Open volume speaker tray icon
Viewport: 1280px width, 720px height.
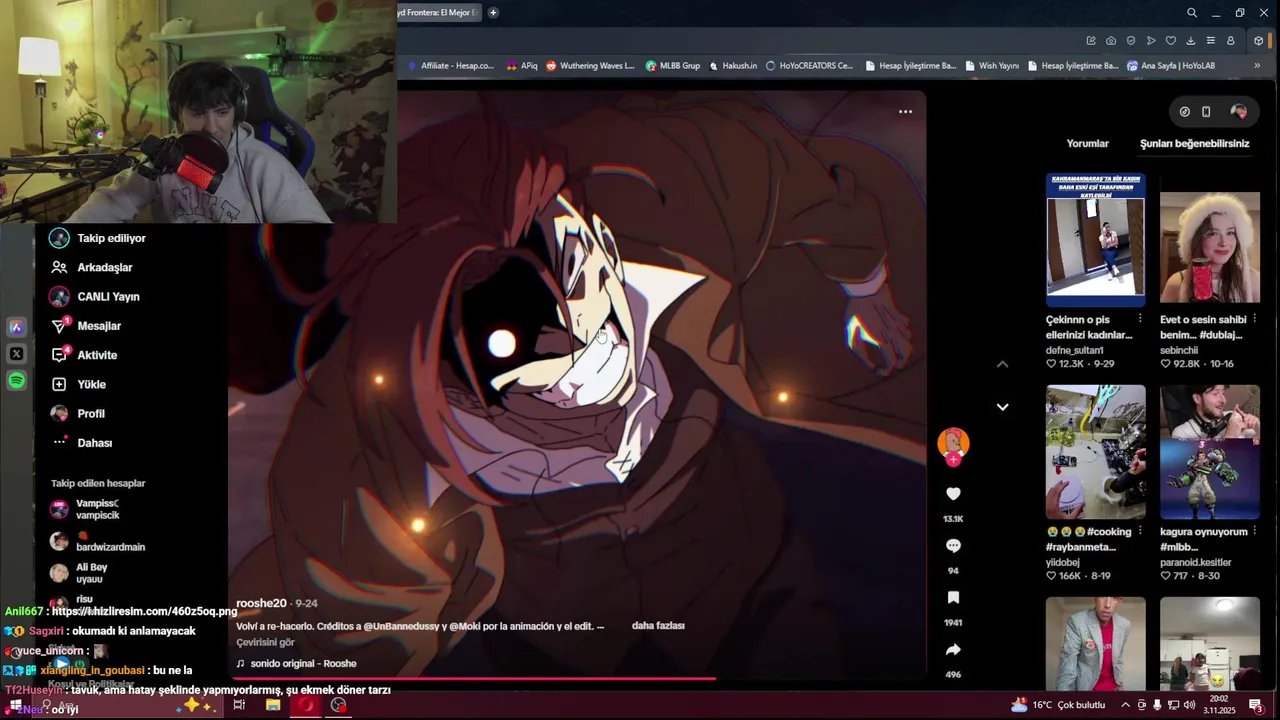coord(1189,705)
